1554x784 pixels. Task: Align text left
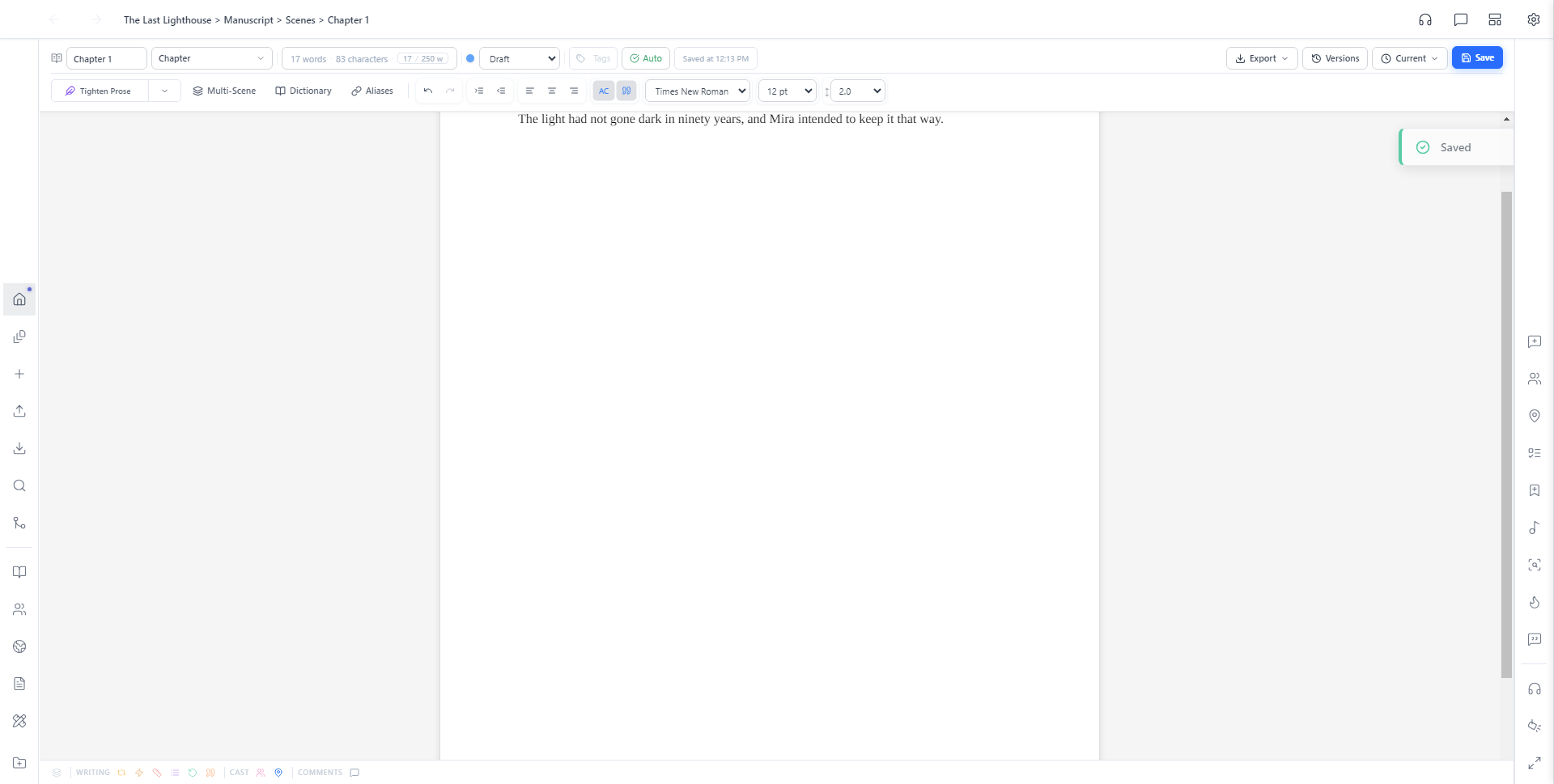coord(529,91)
